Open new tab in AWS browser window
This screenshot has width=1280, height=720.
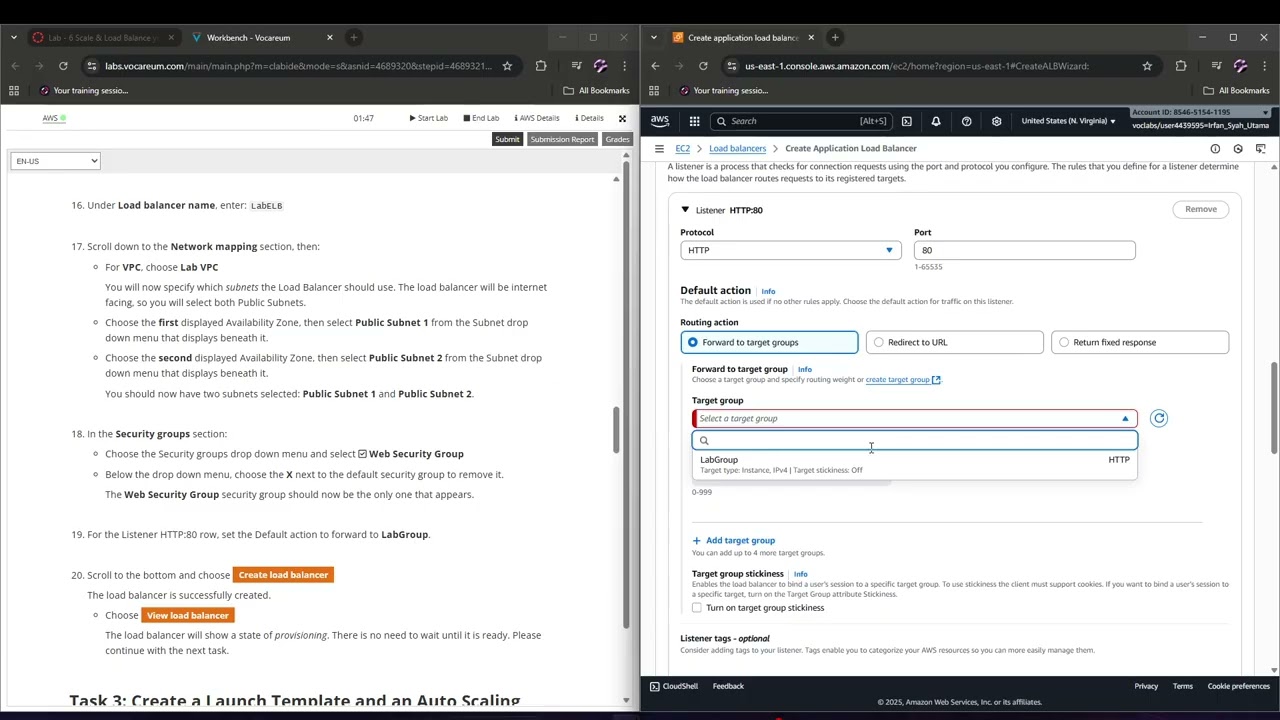tap(835, 37)
